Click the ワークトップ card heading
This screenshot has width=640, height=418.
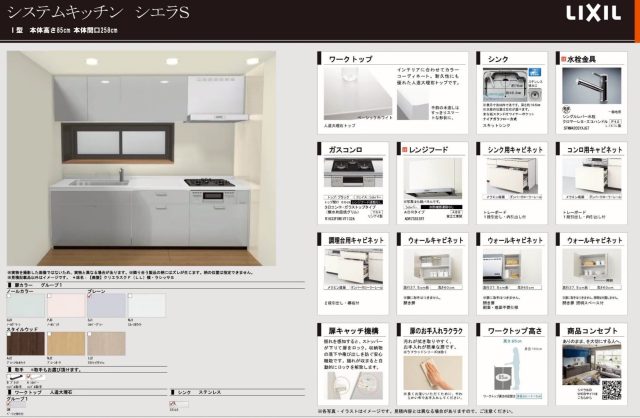tap(351, 59)
